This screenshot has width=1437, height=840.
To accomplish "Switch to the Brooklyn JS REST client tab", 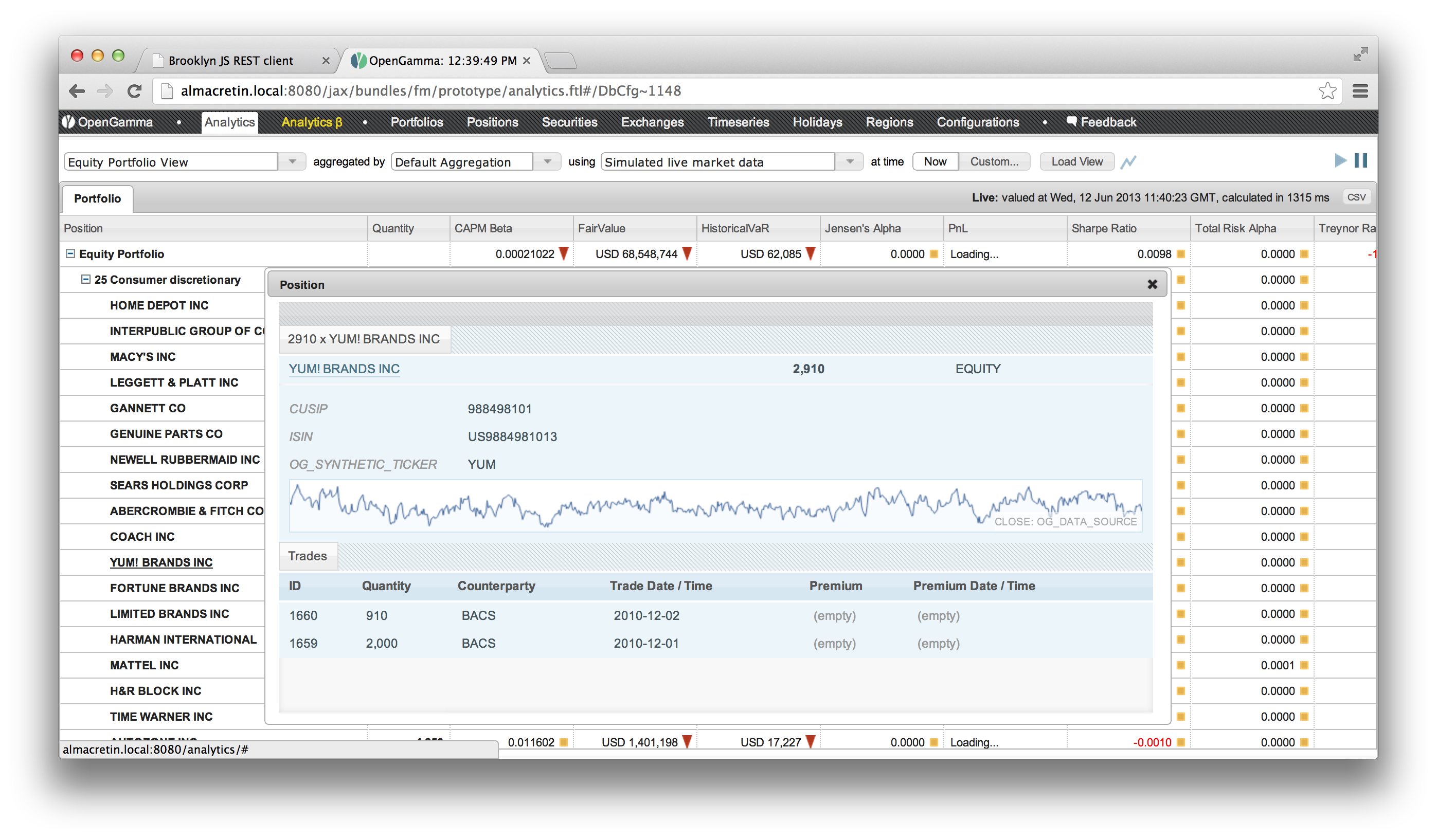I will [x=231, y=61].
